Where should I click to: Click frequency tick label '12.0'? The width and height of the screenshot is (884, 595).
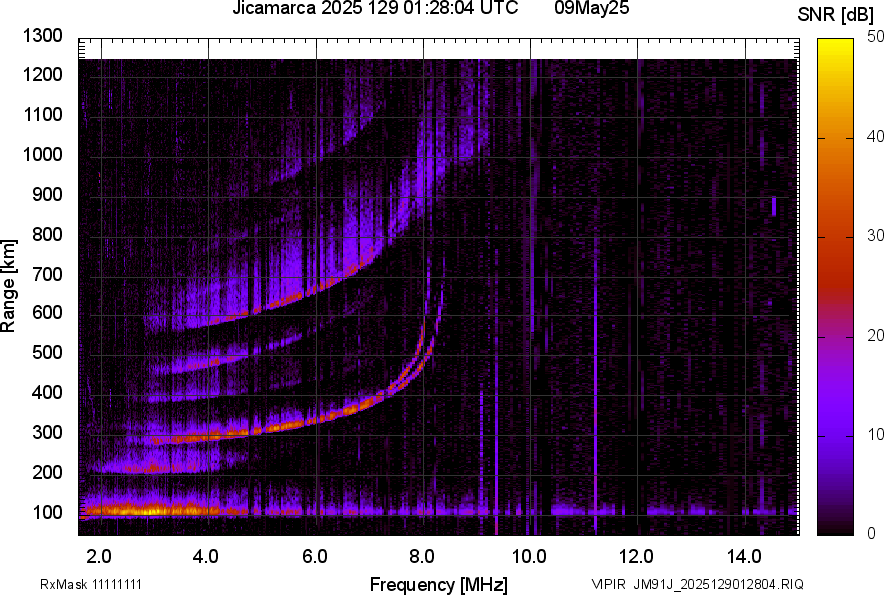tap(637, 557)
